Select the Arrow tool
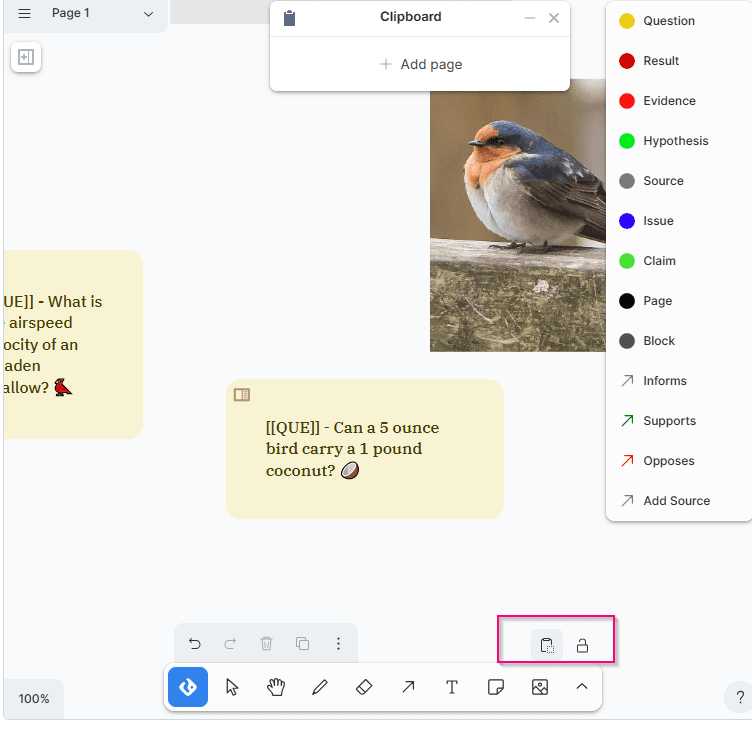Viewport: 752px width, 733px height. [408, 687]
